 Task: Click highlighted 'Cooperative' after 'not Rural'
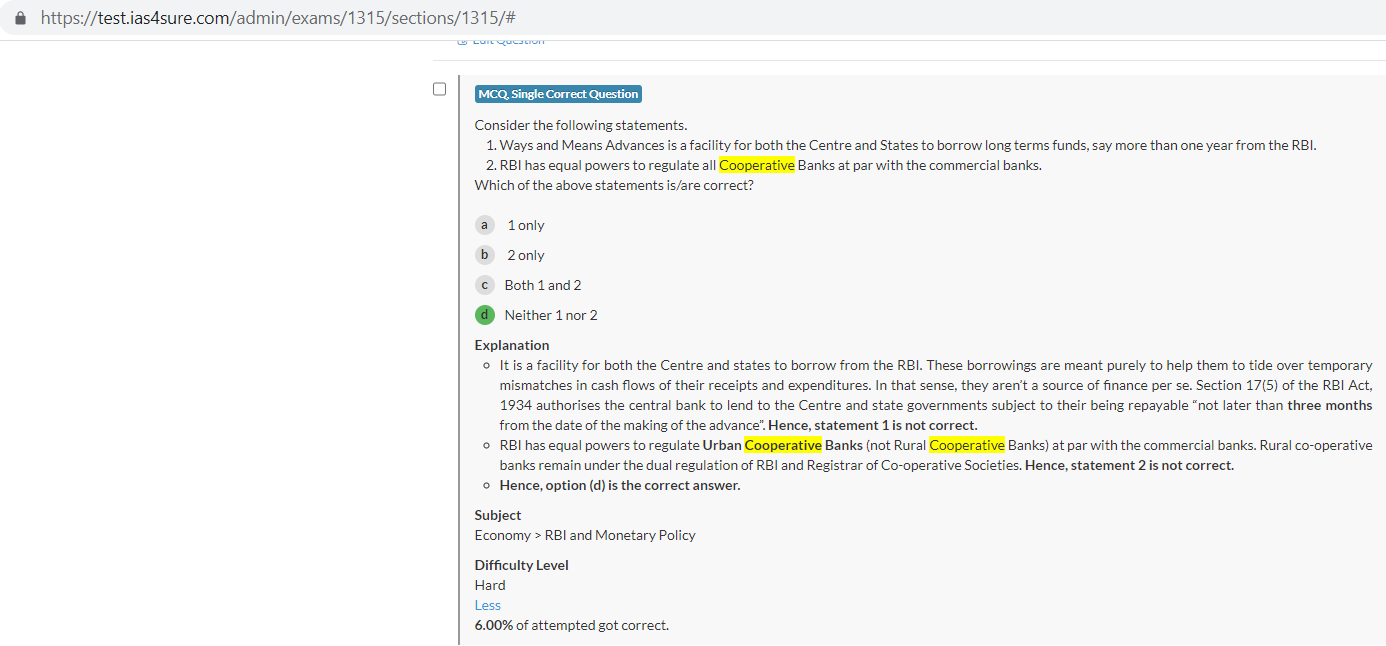967,445
